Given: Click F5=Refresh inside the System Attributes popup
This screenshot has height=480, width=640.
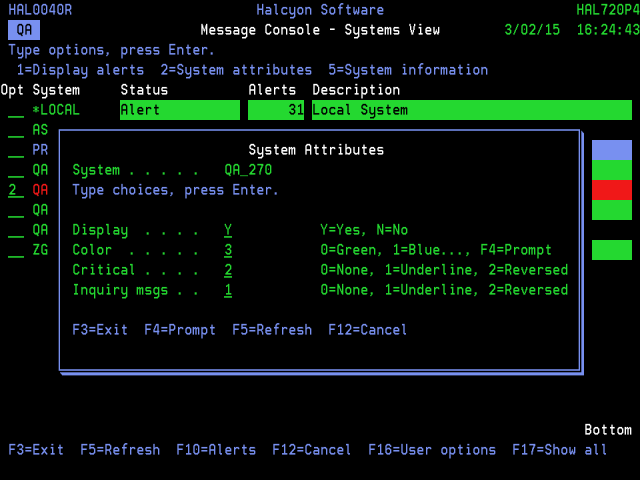Looking at the screenshot, I should 271,330.
